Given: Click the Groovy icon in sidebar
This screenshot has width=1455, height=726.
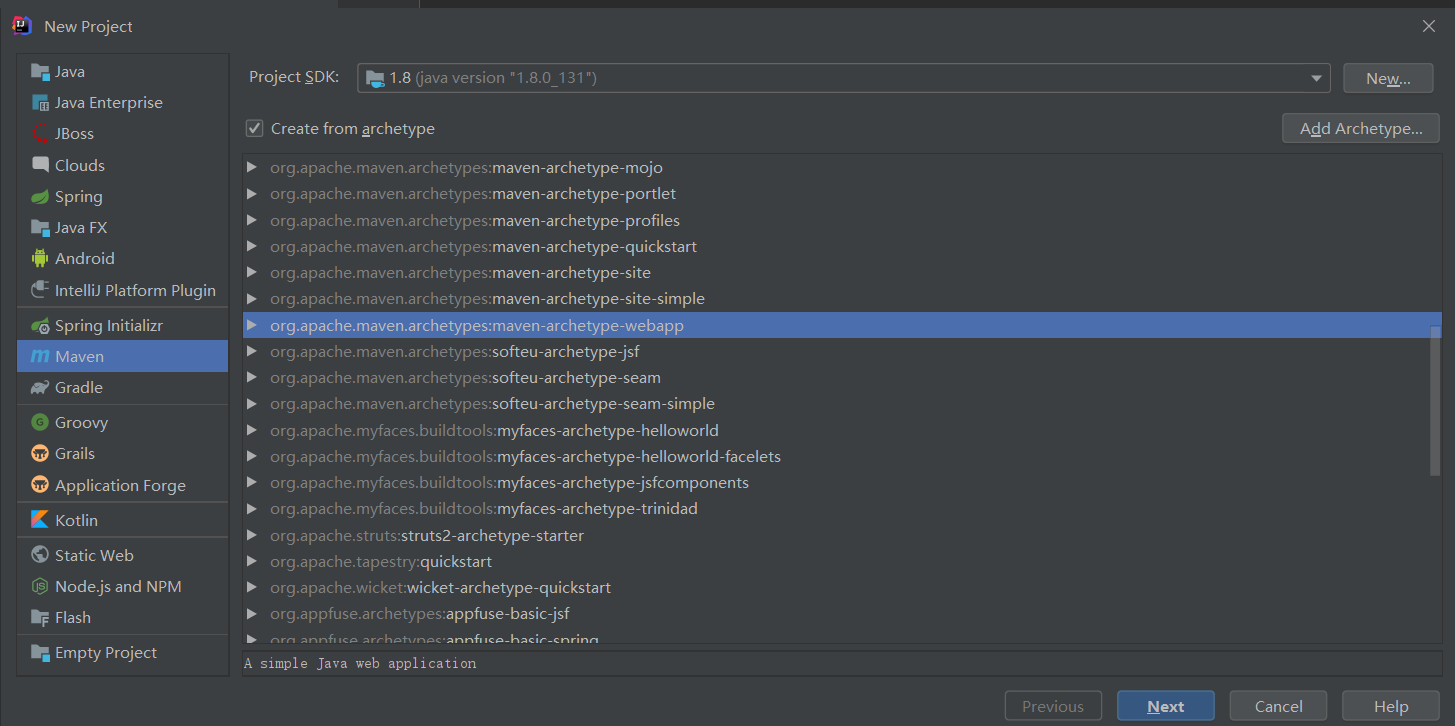Looking at the screenshot, I should coord(40,422).
